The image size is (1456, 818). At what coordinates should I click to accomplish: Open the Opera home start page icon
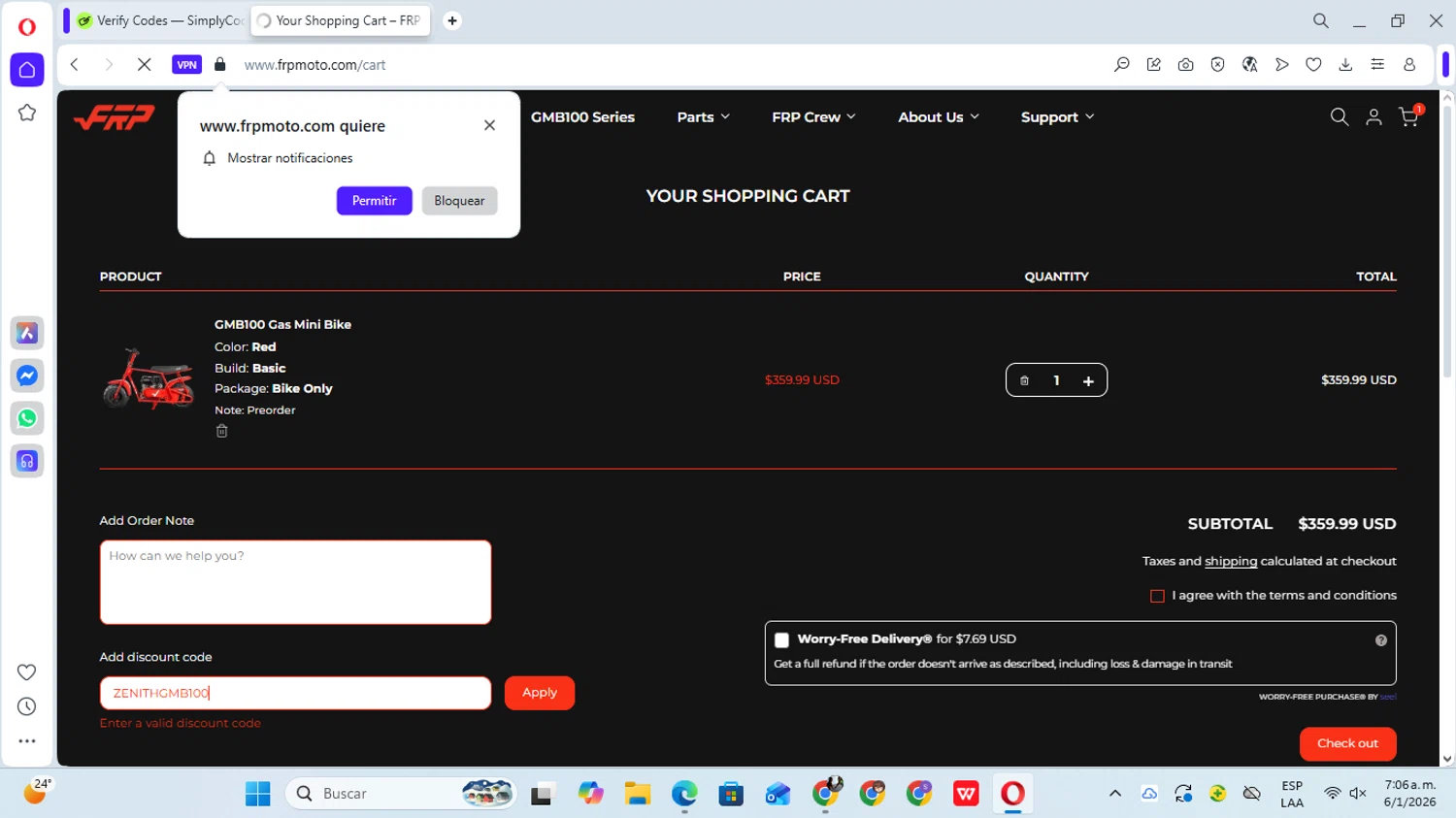(x=27, y=70)
